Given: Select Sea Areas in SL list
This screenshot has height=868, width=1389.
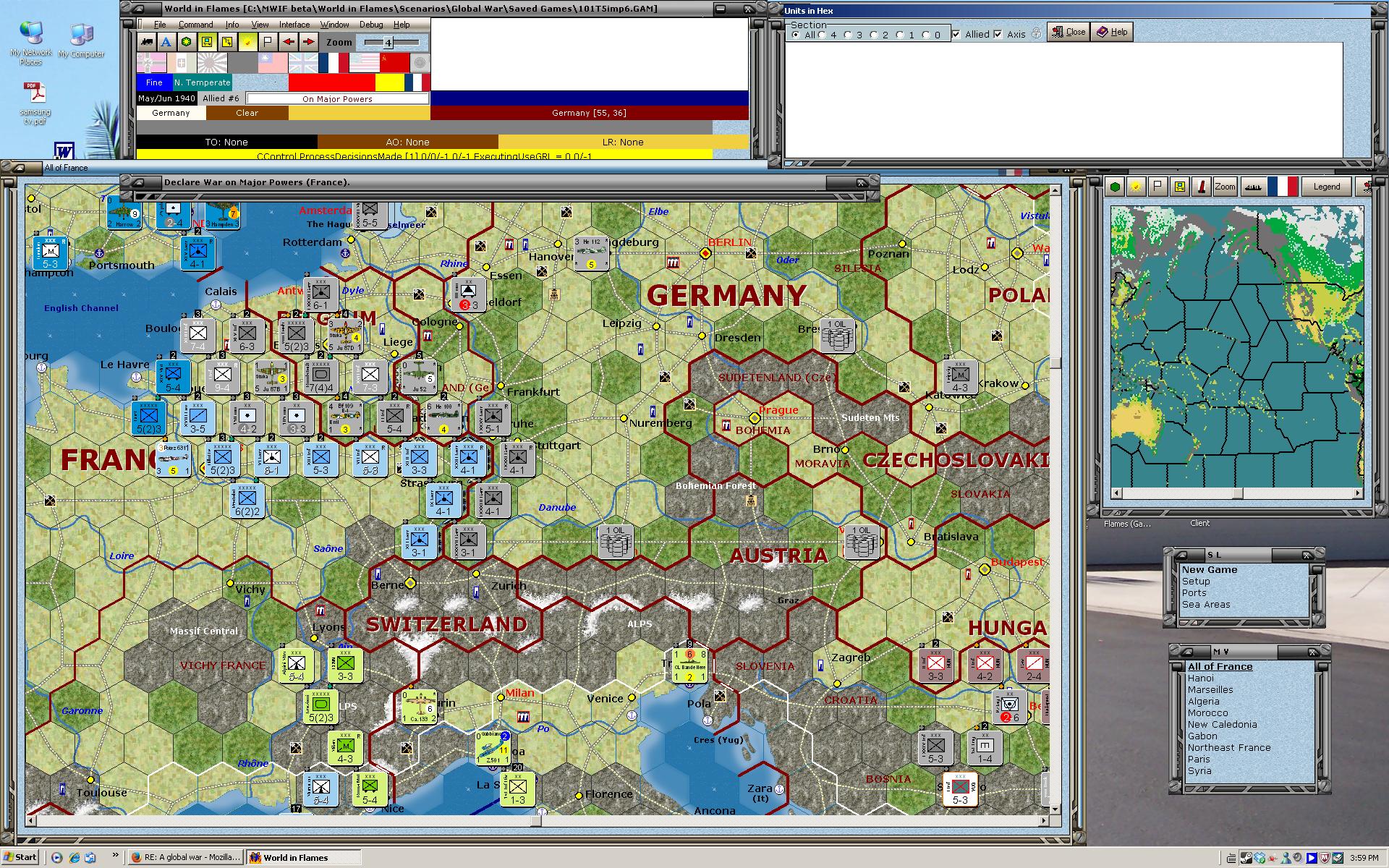Looking at the screenshot, I should click(1206, 605).
